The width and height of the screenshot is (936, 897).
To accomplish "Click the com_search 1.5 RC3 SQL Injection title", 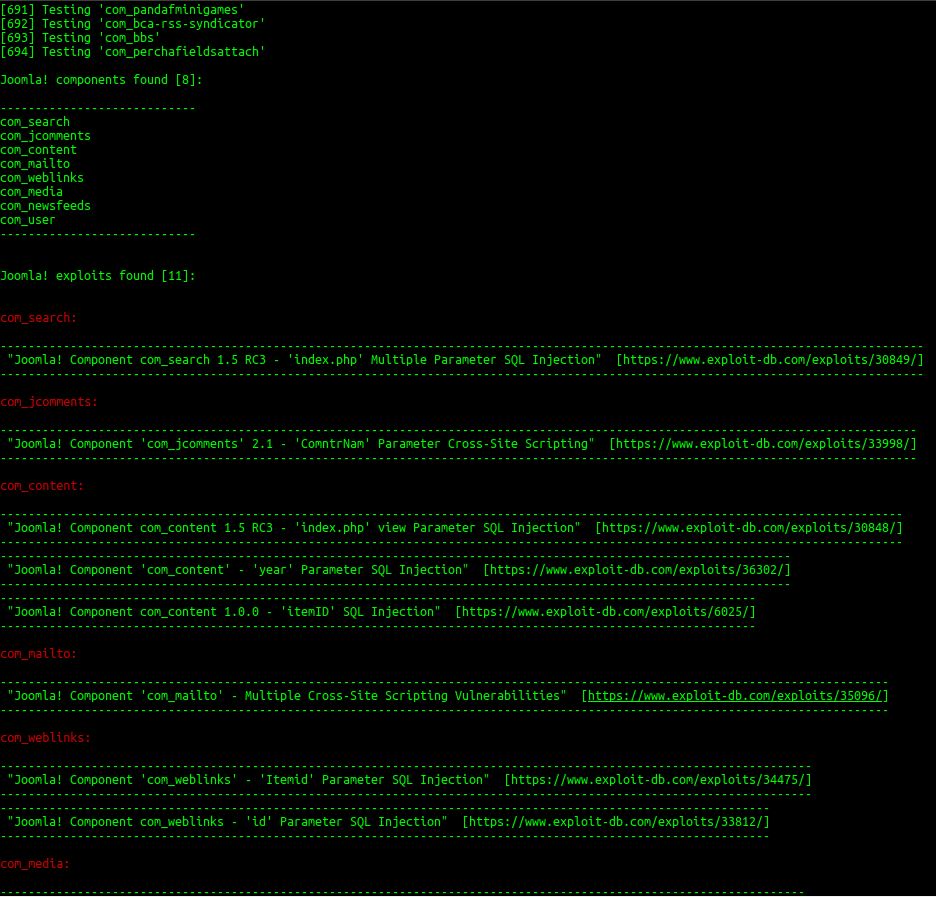I will [304, 360].
